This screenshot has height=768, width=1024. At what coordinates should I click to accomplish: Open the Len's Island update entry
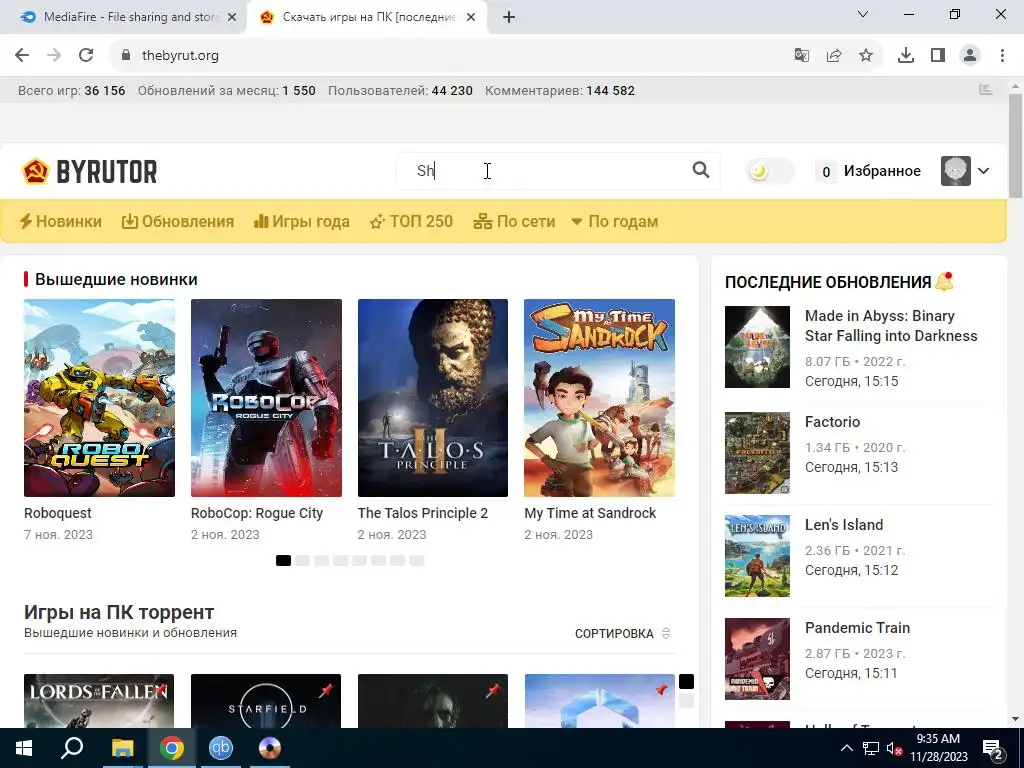[x=844, y=525]
